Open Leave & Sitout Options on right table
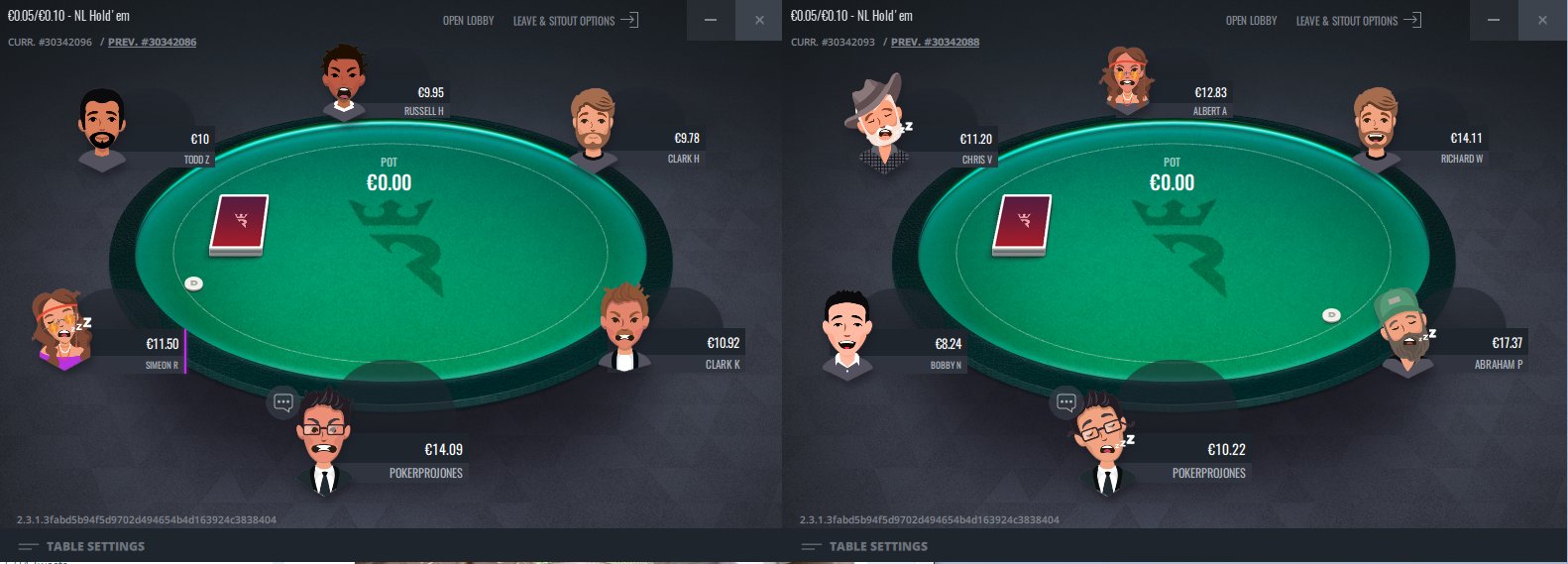This screenshot has height=564, width=1568. [x=1359, y=20]
